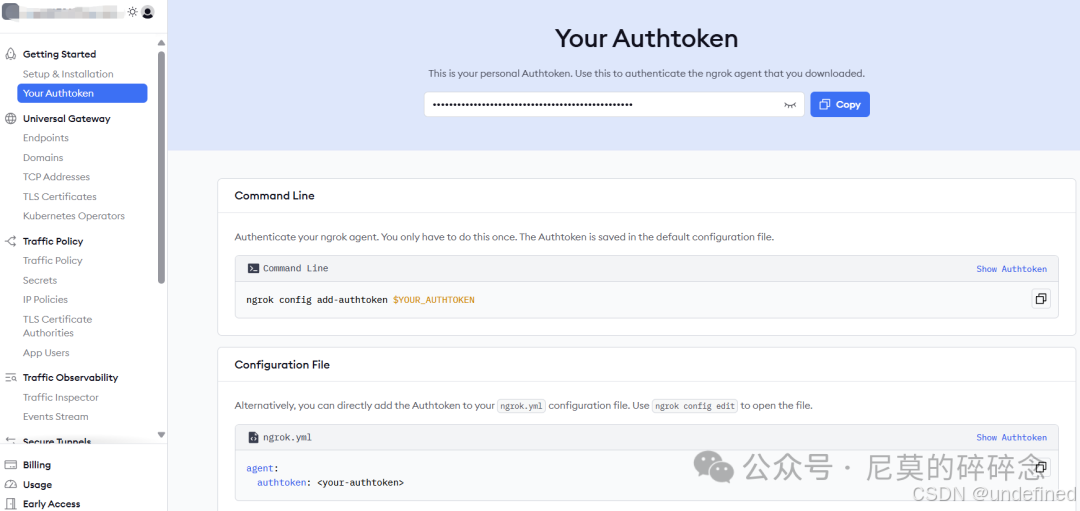
Task: Click the Copy button next to authtoken
Action: [840, 105]
